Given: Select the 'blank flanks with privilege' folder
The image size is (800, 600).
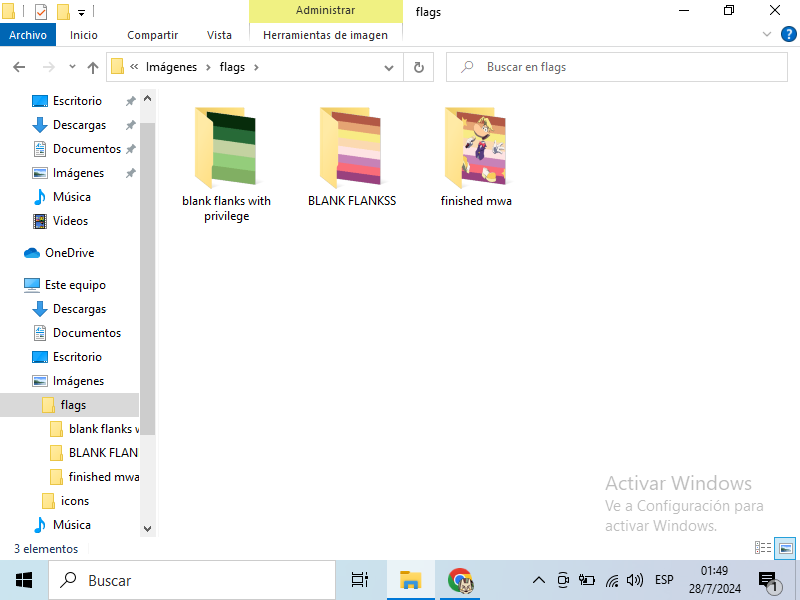Looking at the screenshot, I should click(227, 164).
